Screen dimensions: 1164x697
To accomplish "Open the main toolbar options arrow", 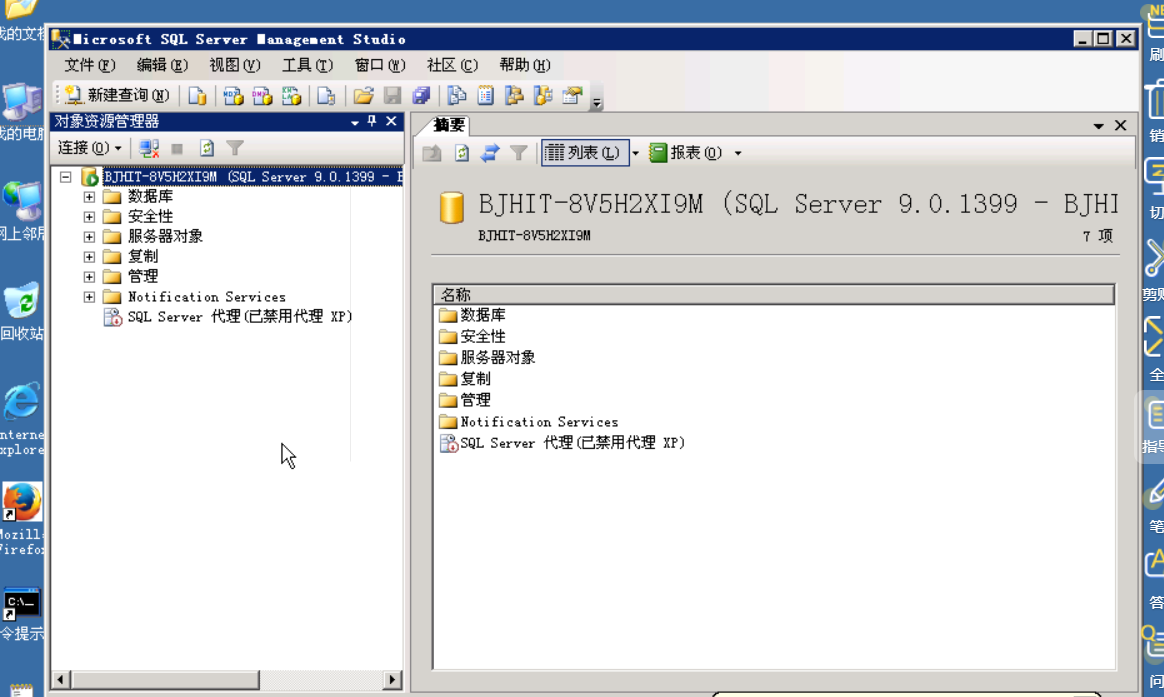I will pyautogui.click(x=597, y=102).
